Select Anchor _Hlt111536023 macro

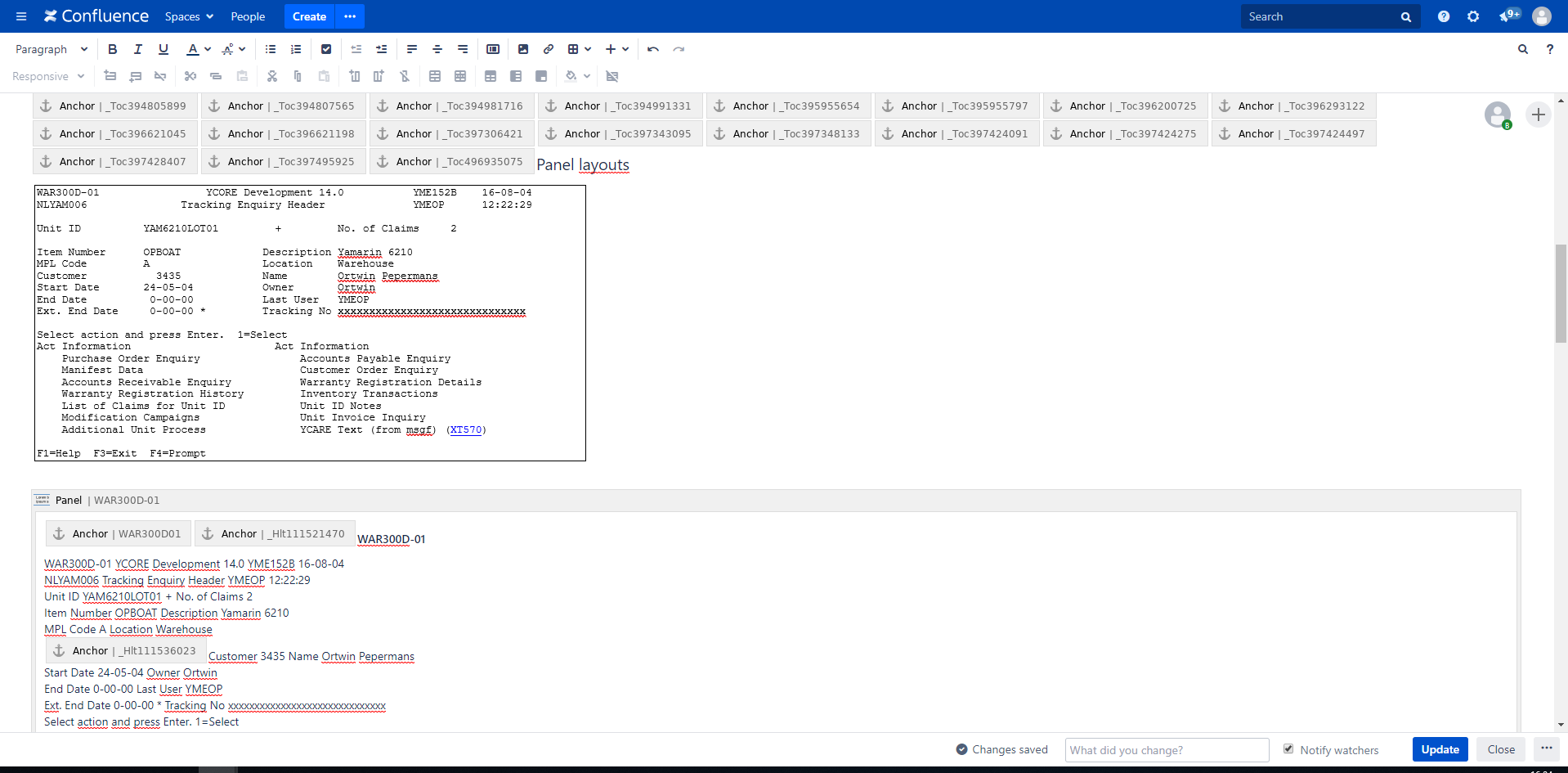(x=126, y=650)
